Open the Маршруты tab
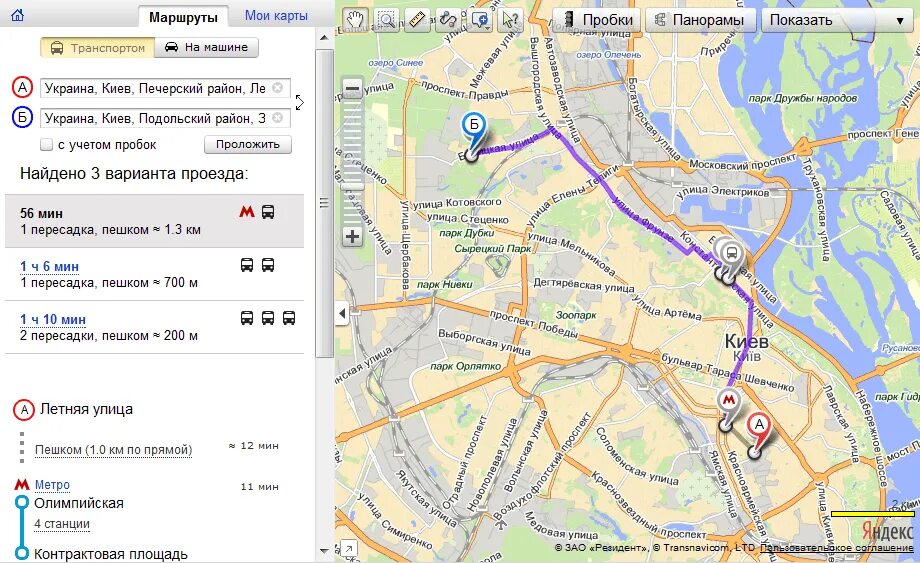 click(183, 17)
